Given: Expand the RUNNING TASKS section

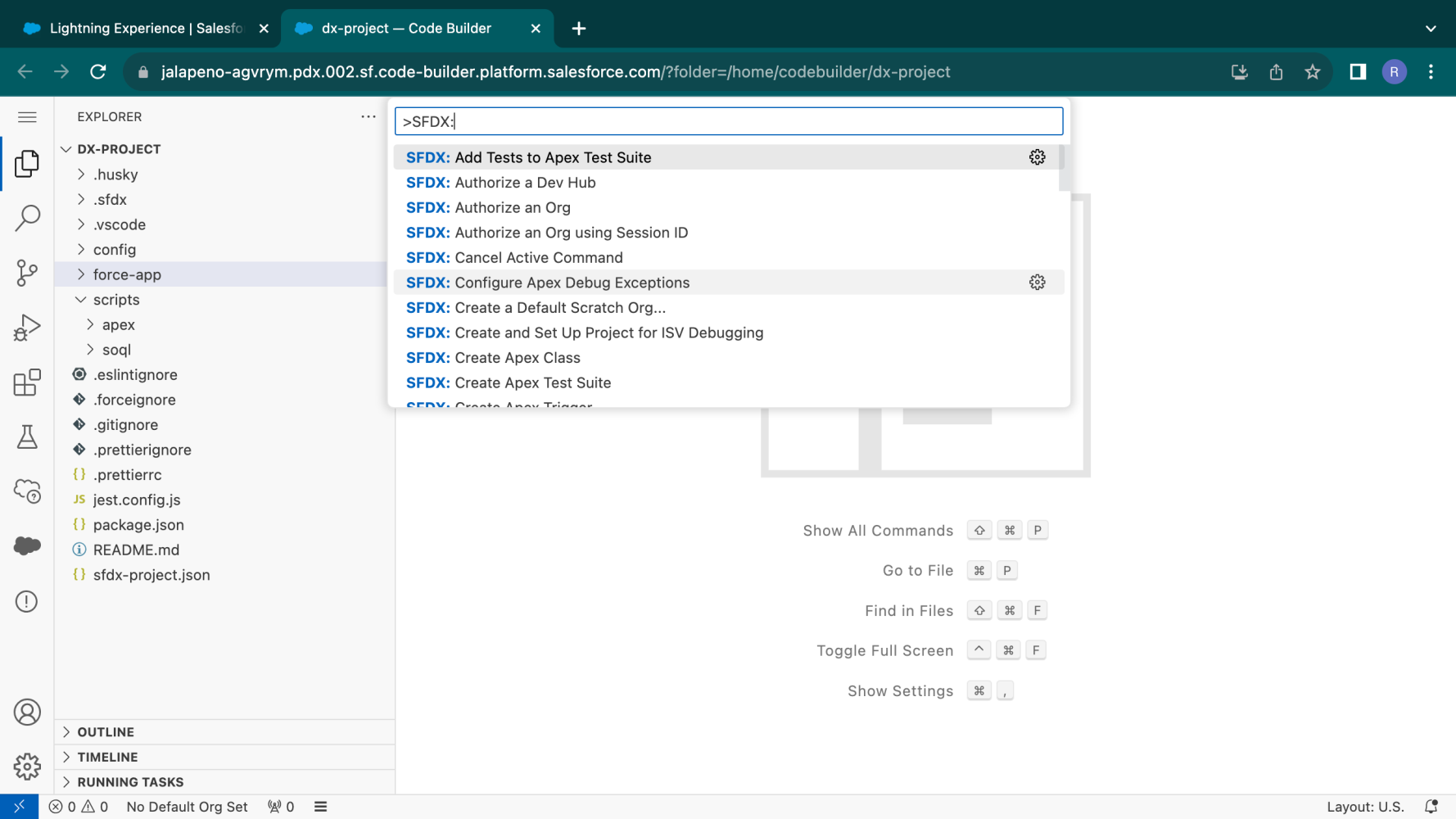Looking at the screenshot, I should 225,782.
